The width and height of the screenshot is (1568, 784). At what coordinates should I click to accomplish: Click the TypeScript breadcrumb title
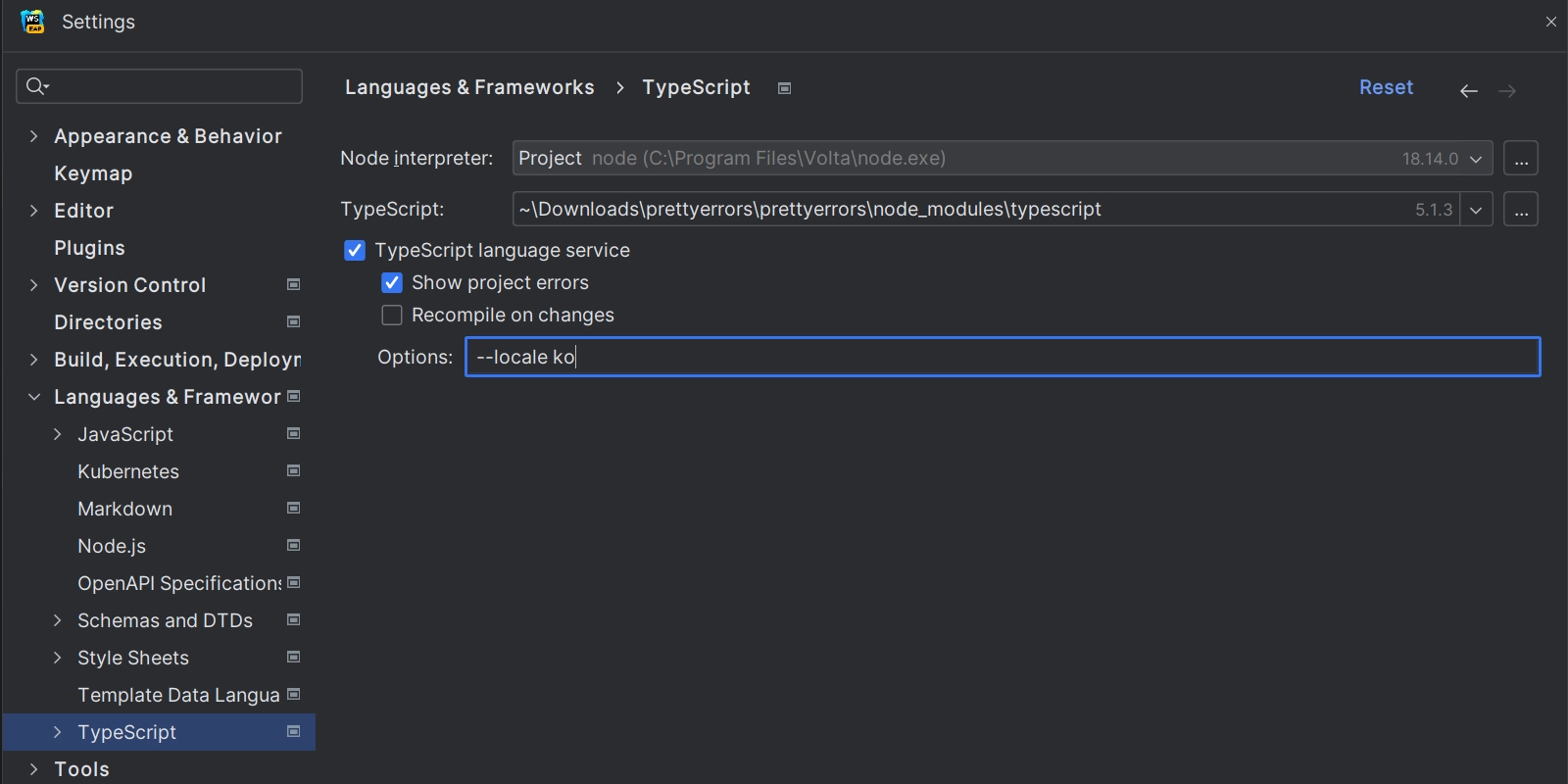click(696, 87)
